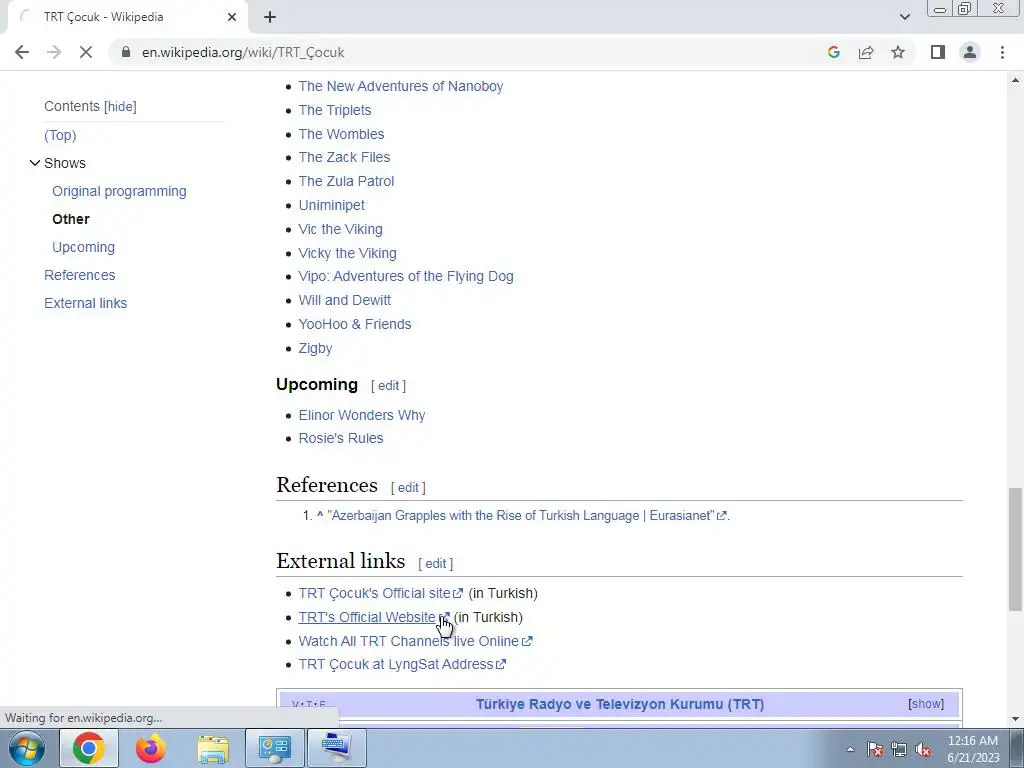Viewport: 1024px width, 768px height.
Task: Open the YooHoo & Friends link
Action: (355, 325)
